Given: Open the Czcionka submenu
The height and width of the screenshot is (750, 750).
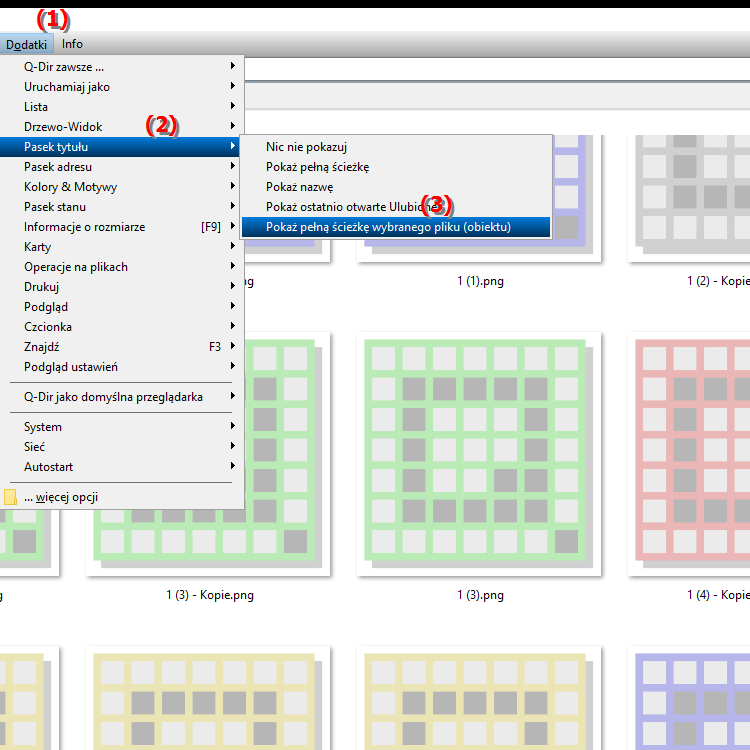Looking at the screenshot, I should pos(122,327).
